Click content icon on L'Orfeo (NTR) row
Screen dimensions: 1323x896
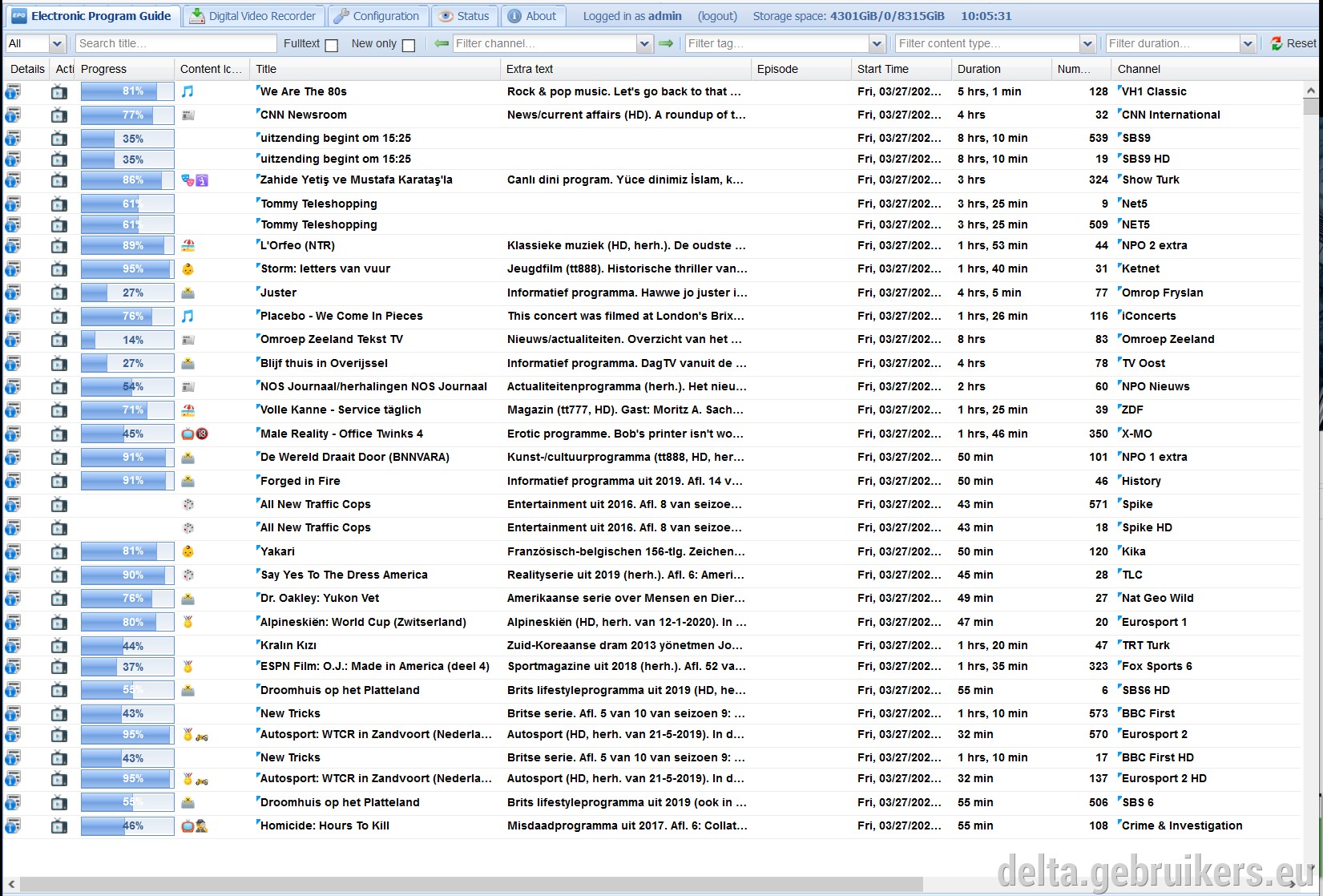pyautogui.click(x=188, y=246)
